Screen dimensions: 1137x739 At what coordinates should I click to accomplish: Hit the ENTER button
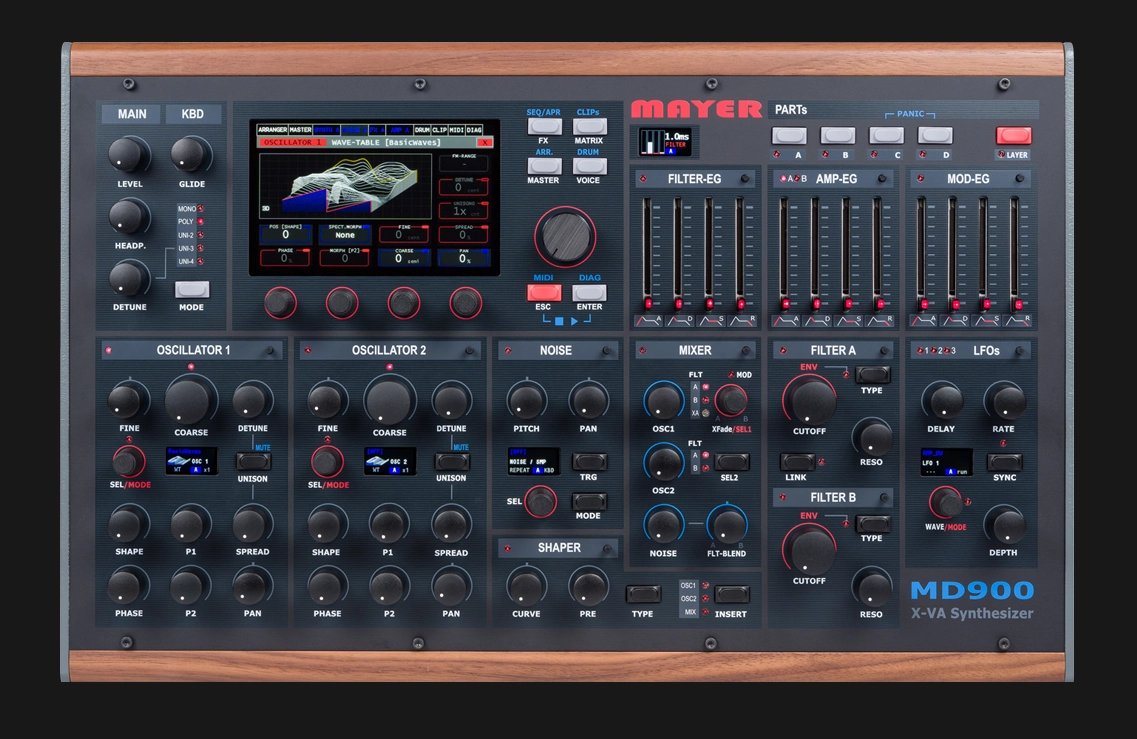pos(589,292)
